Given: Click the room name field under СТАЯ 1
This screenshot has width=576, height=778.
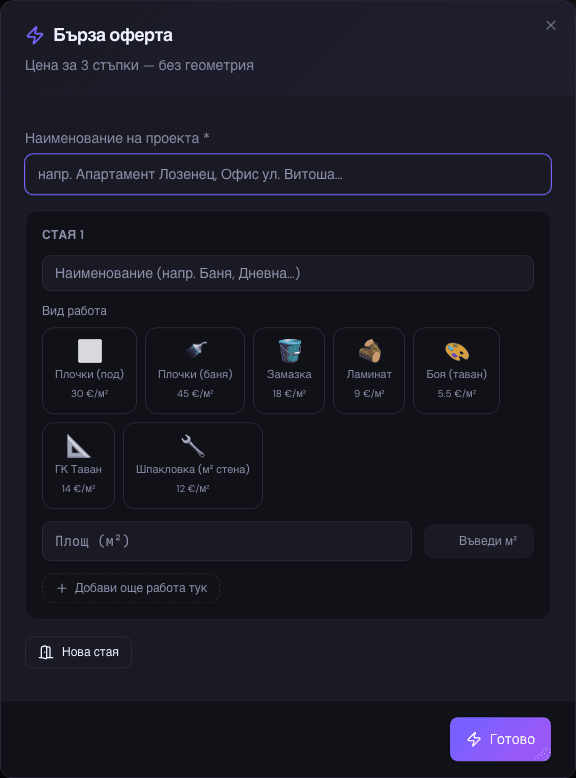Looking at the screenshot, I should coord(288,273).
